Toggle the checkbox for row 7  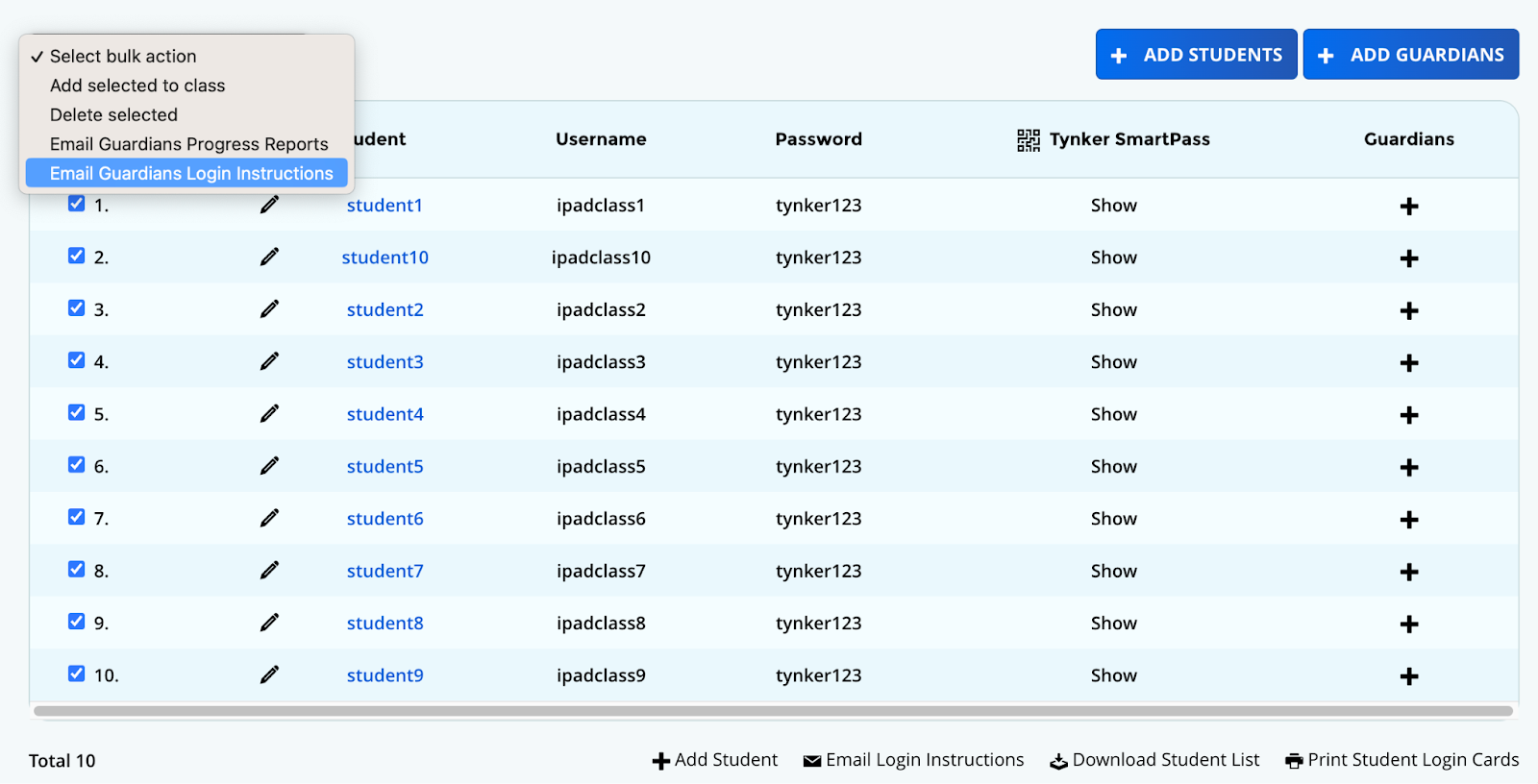[x=77, y=517]
